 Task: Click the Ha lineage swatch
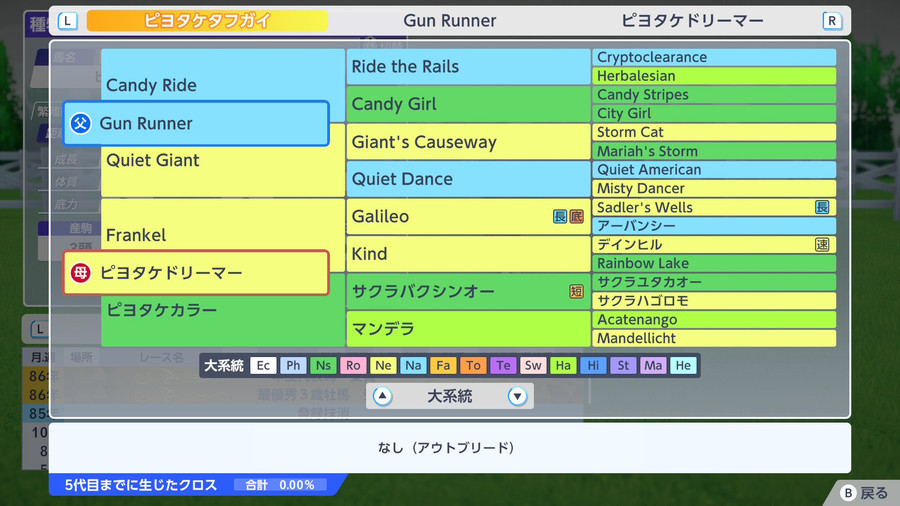563,365
